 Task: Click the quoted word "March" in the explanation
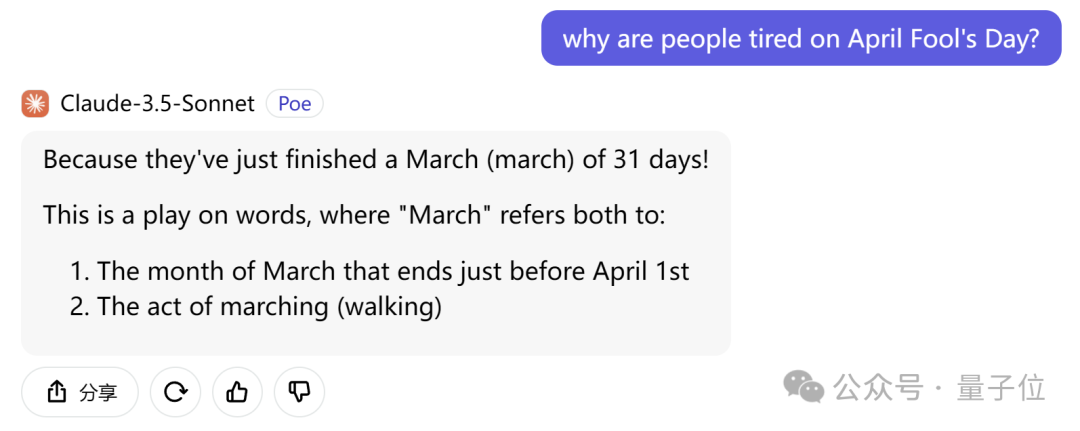click(x=445, y=216)
